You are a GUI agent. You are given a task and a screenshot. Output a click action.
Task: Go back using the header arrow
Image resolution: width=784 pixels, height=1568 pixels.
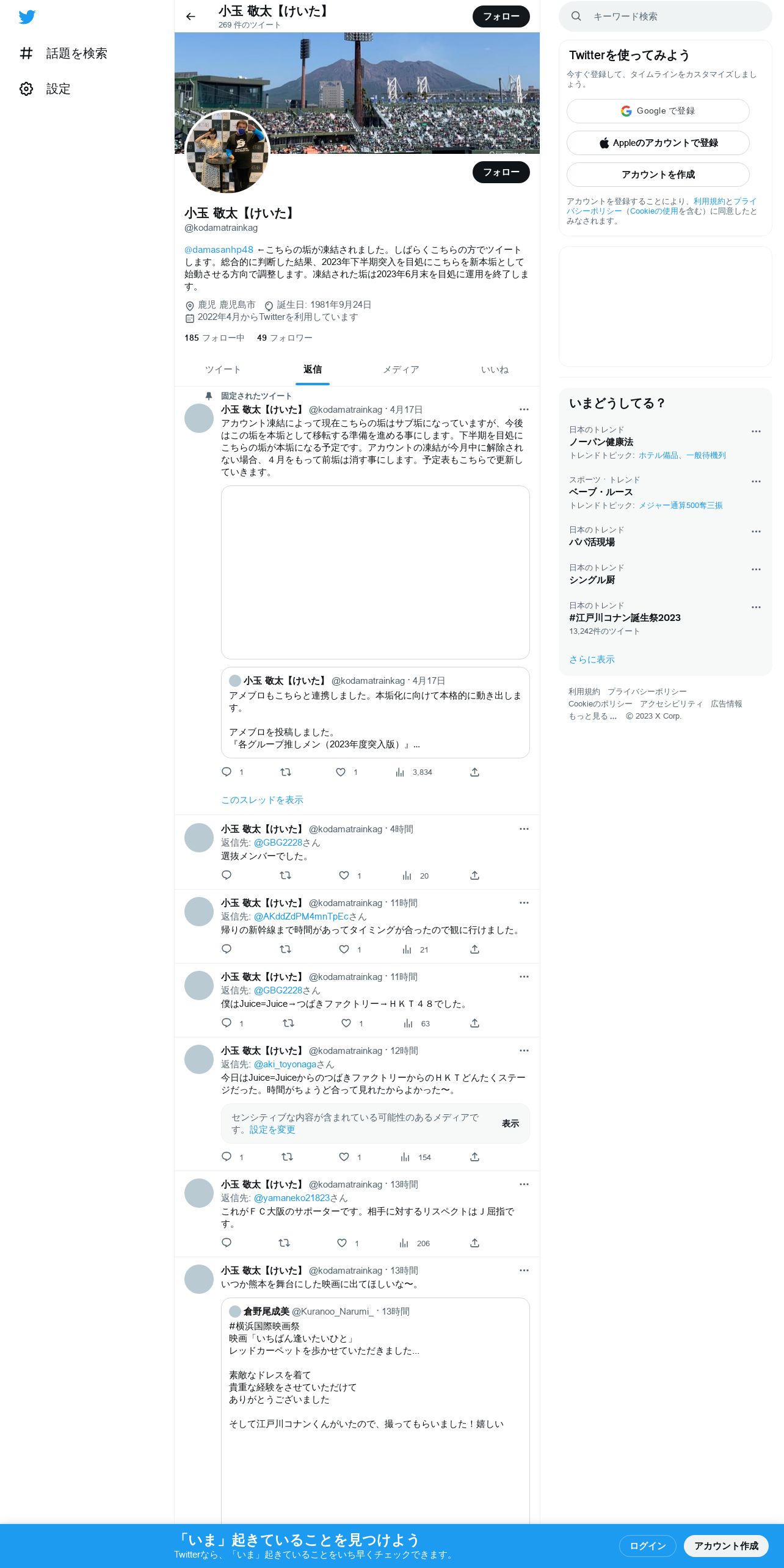point(191,16)
